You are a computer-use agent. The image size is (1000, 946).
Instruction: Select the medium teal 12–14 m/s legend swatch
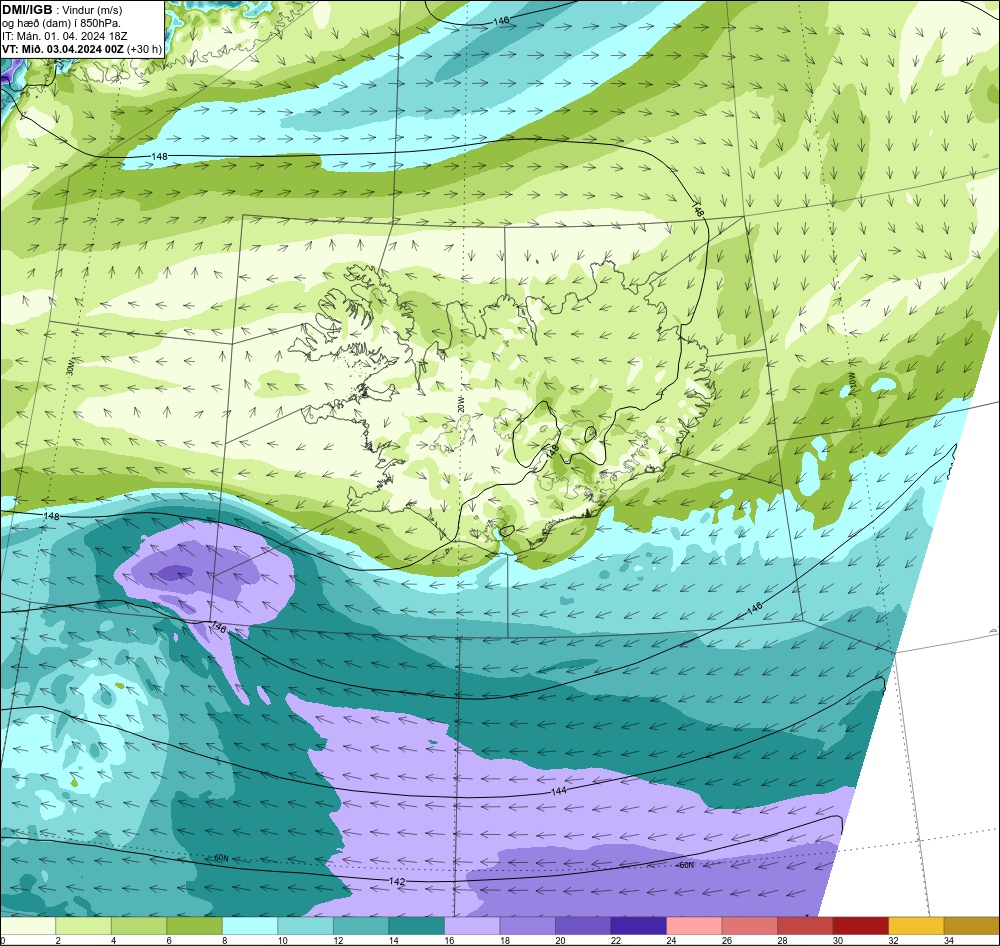[x=361, y=926]
